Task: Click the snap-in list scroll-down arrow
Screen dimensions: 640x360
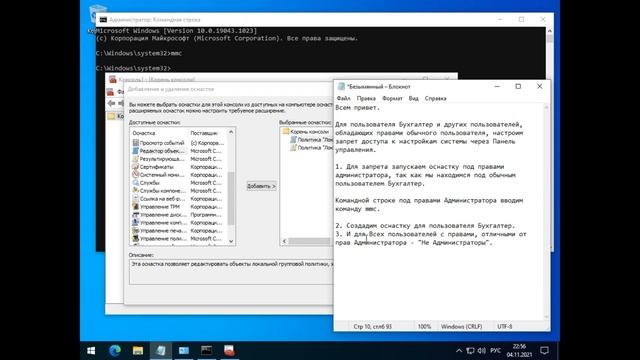Action: tap(231, 241)
